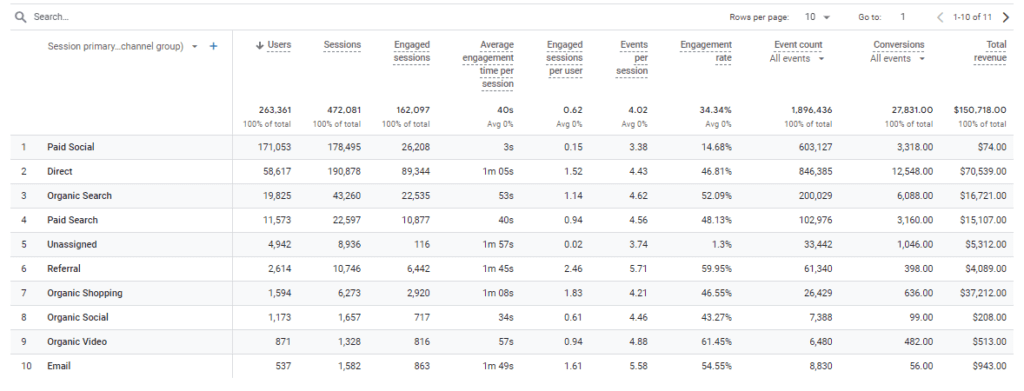Click Referral engaged sessions per user 2.46
The width and height of the screenshot is (1024, 391).
pyautogui.click(x=573, y=269)
